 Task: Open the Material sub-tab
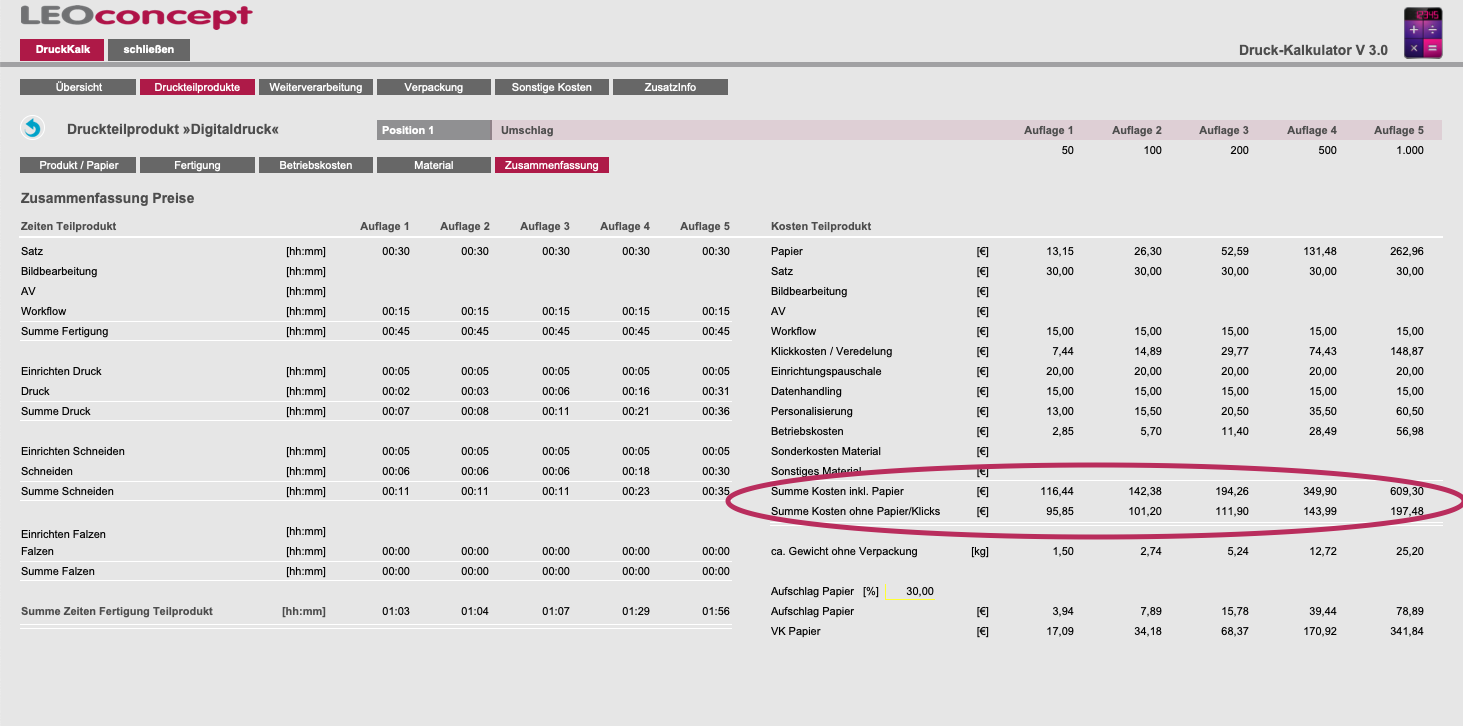pyautogui.click(x=434, y=165)
